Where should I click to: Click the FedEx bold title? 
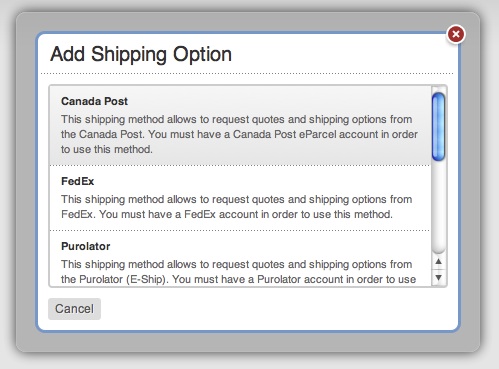78,181
